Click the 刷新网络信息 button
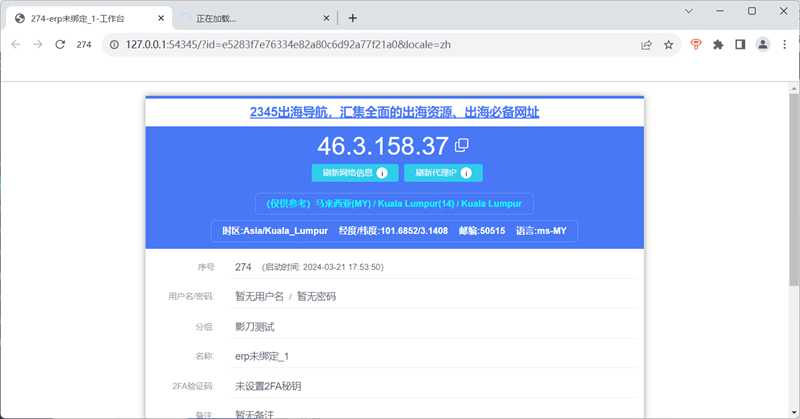The height and width of the screenshot is (419, 800). tap(355, 173)
